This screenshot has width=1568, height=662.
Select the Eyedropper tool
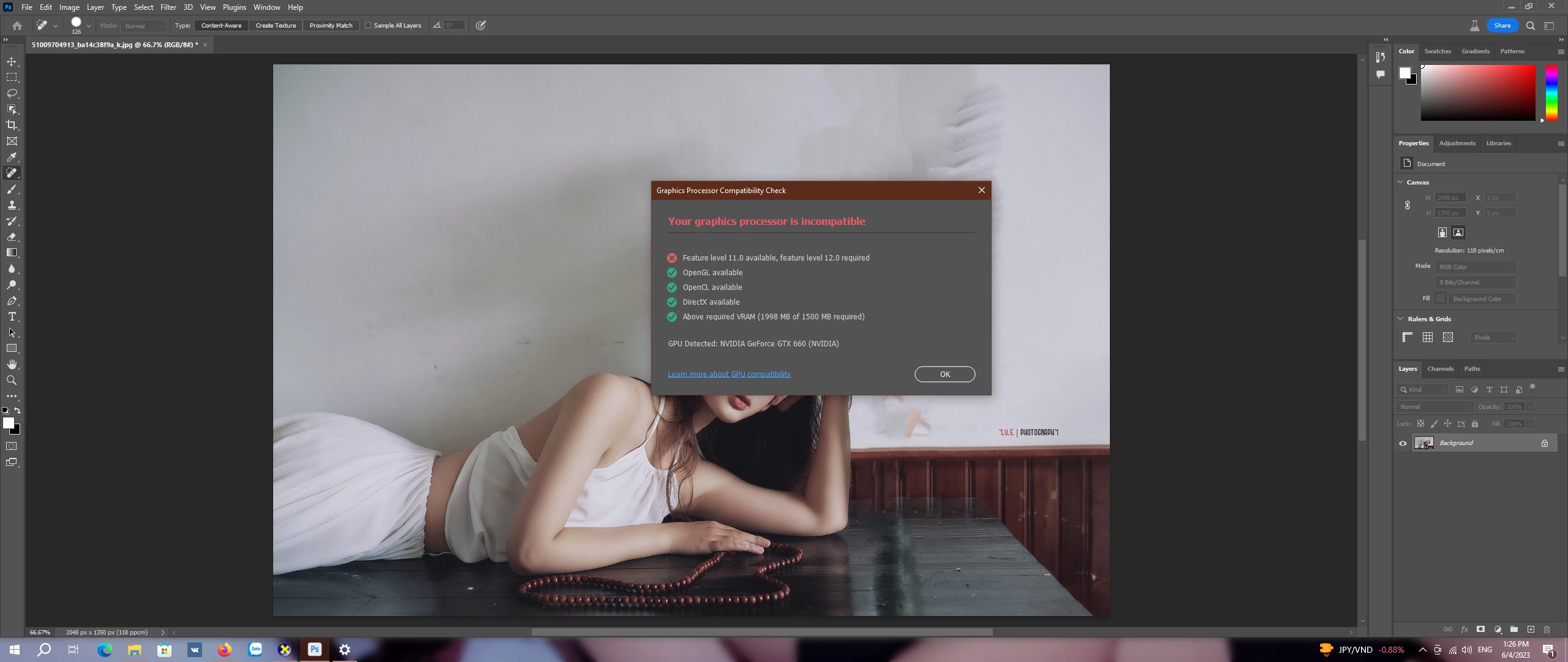(12, 157)
